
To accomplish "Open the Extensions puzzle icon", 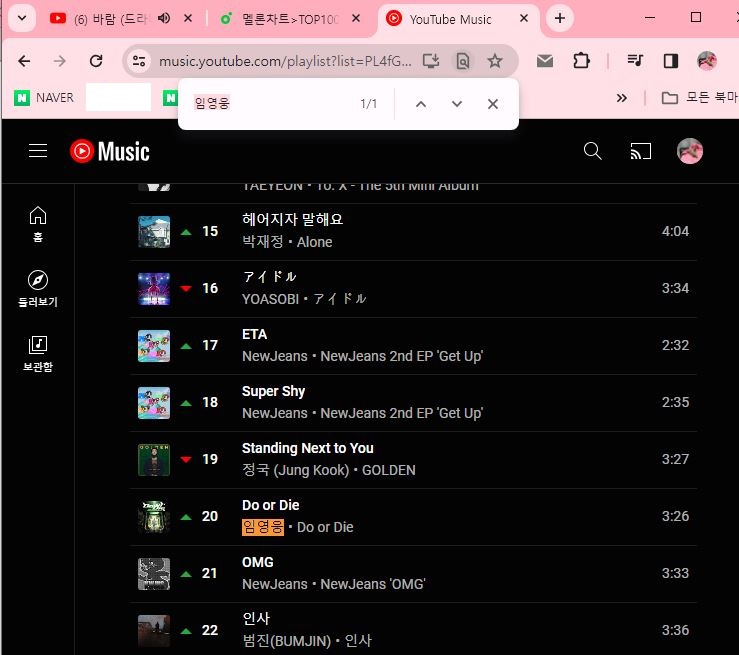I will click(x=581, y=61).
